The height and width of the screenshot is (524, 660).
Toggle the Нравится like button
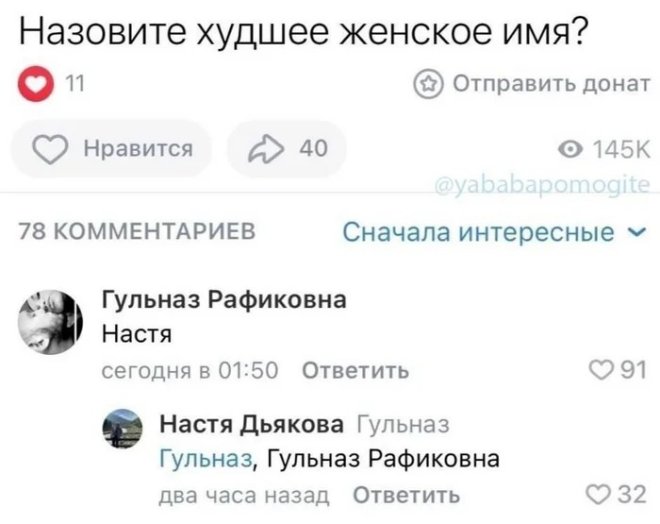(x=110, y=149)
